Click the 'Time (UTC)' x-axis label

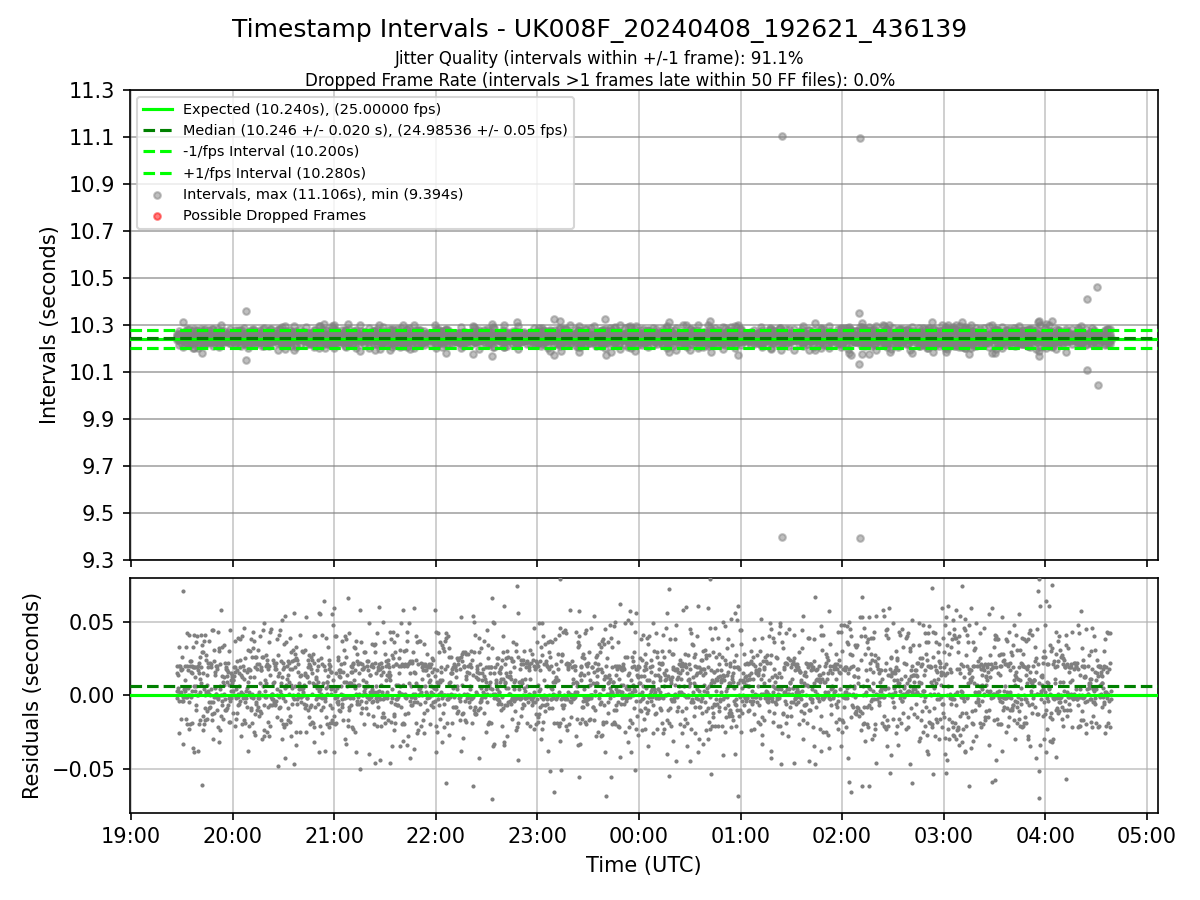pos(643,865)
